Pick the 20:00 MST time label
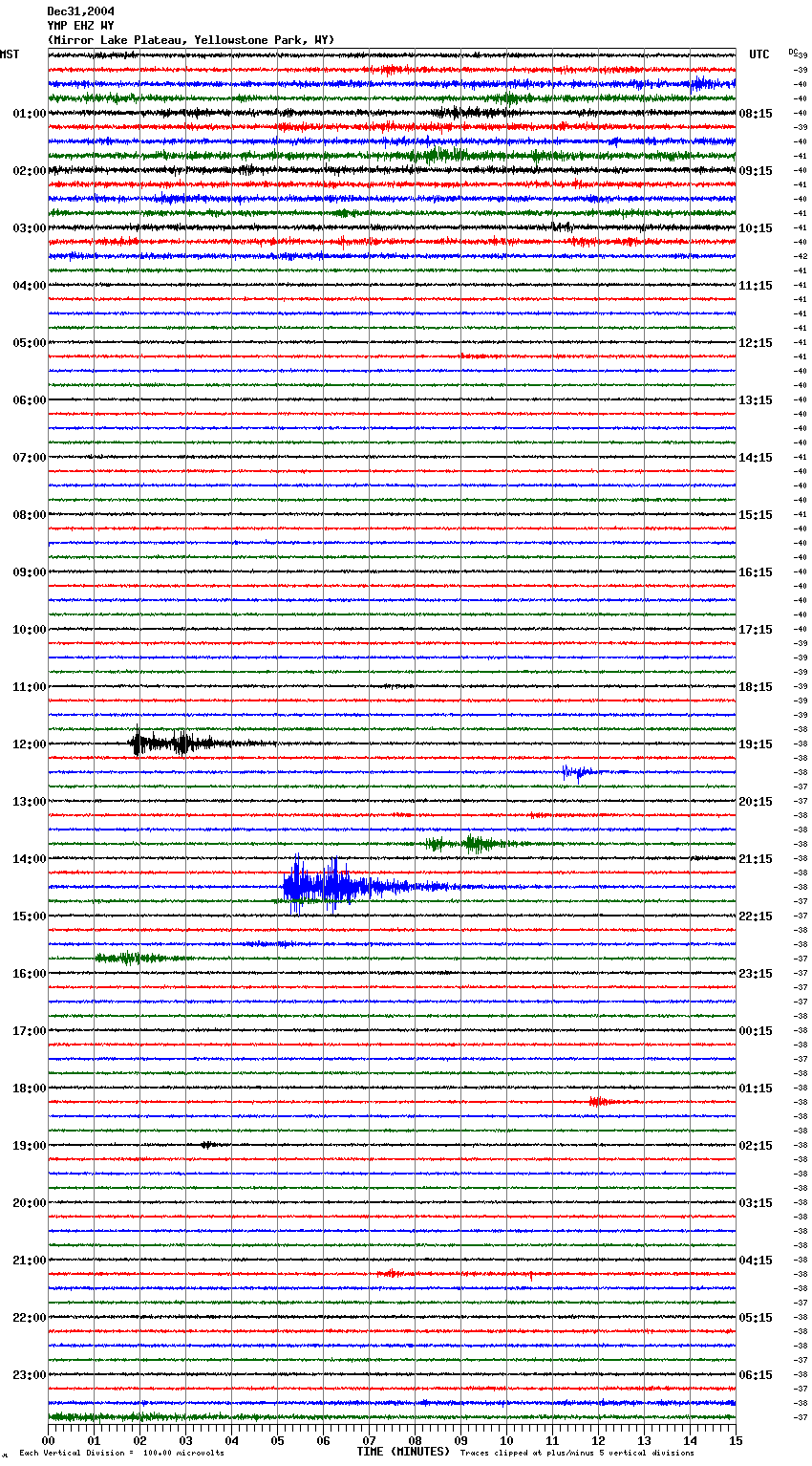This screenshot has height=1466, width=812. click(x=30, y=1203)
